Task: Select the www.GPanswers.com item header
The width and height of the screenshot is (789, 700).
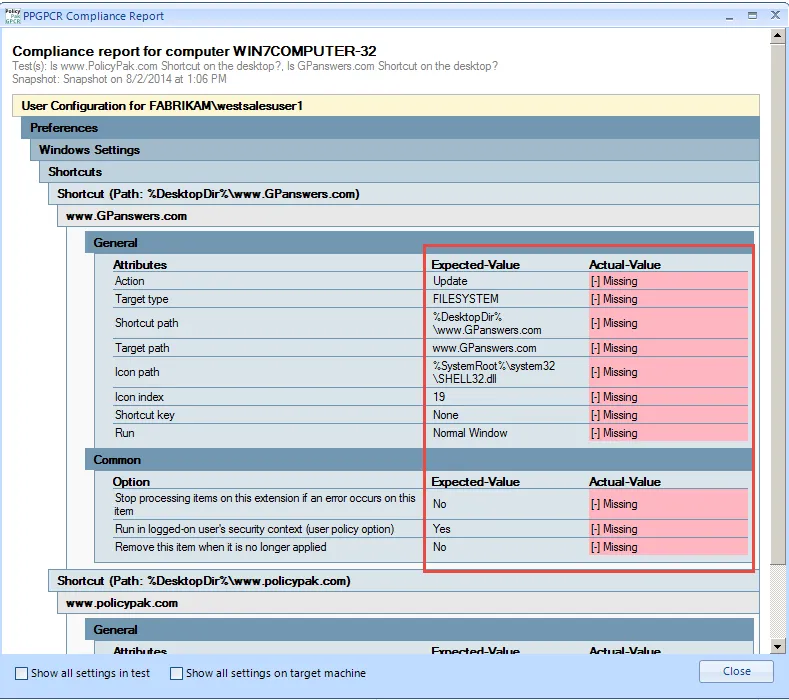Action: 408,216
